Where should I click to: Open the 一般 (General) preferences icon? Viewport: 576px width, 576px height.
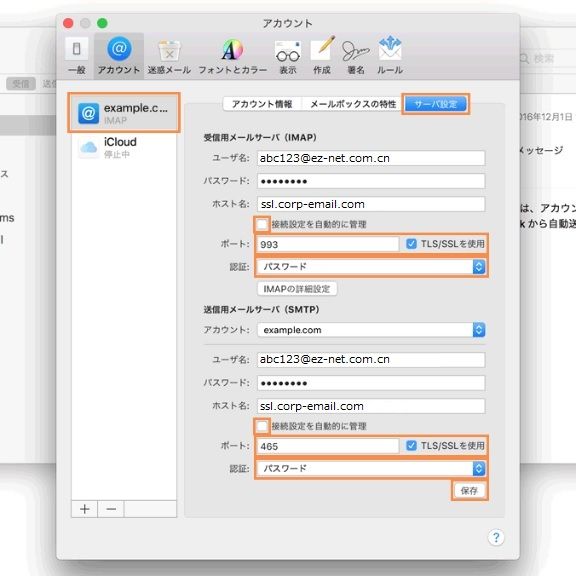pyautogui.click(x=76, y=55)
